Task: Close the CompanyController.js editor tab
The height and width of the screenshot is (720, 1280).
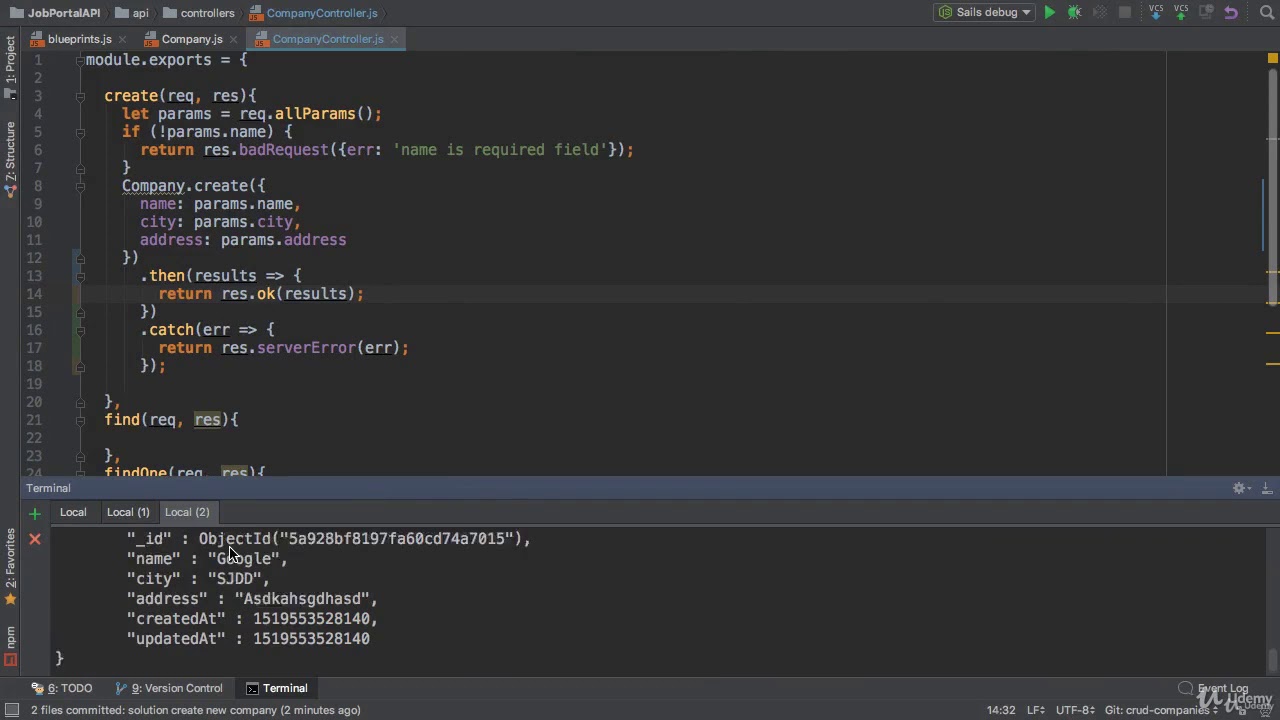Action: coord(394,39)
